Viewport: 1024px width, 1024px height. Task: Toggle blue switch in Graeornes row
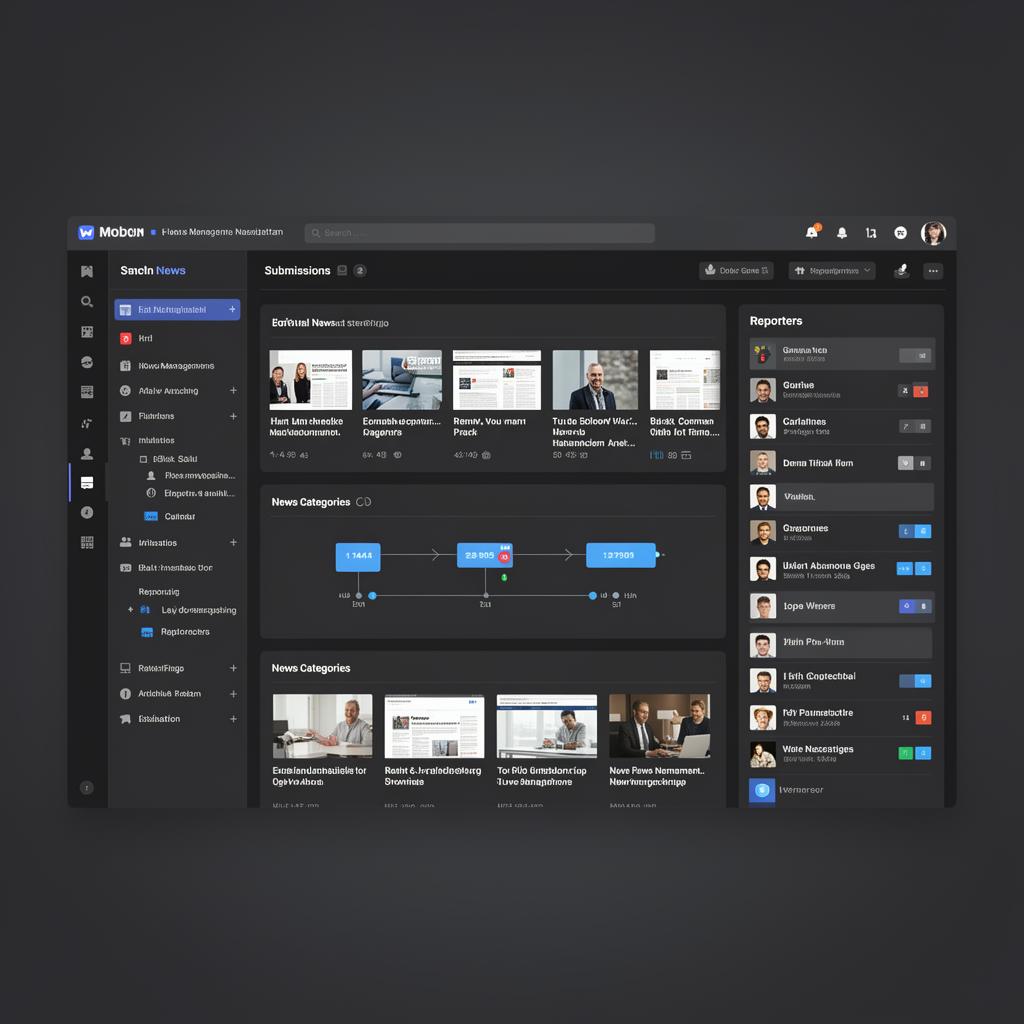915,531
